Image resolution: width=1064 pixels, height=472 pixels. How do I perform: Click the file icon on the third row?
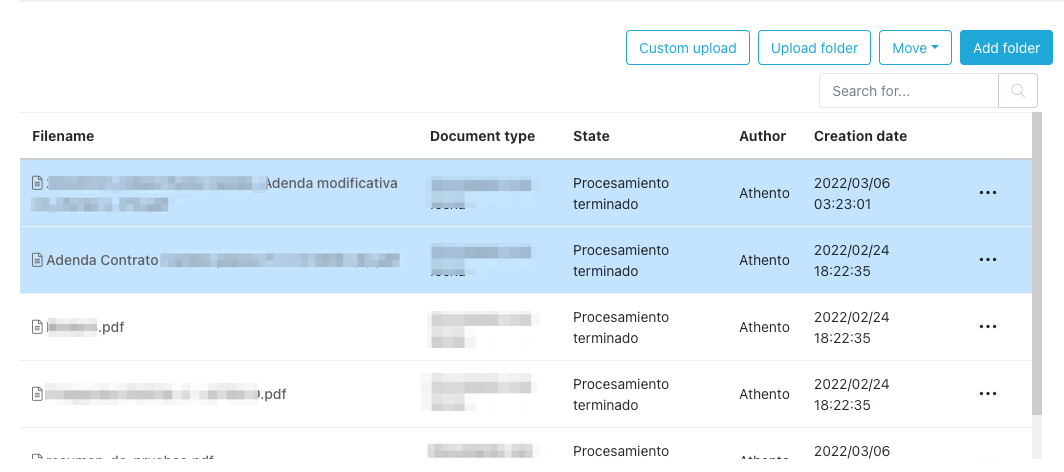coord(38,327)
